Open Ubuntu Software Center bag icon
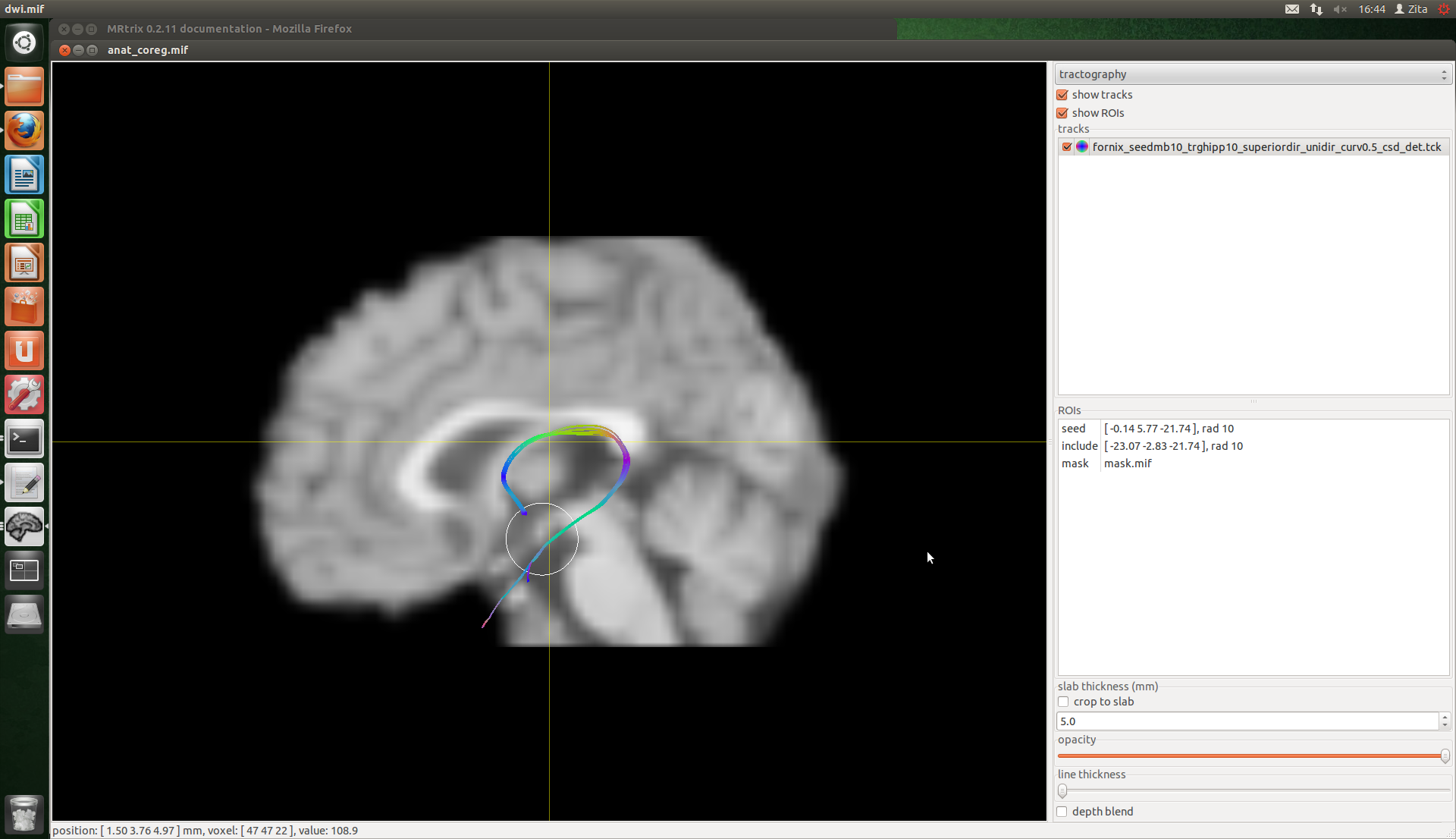The image size is (1456, 839). 24,307
